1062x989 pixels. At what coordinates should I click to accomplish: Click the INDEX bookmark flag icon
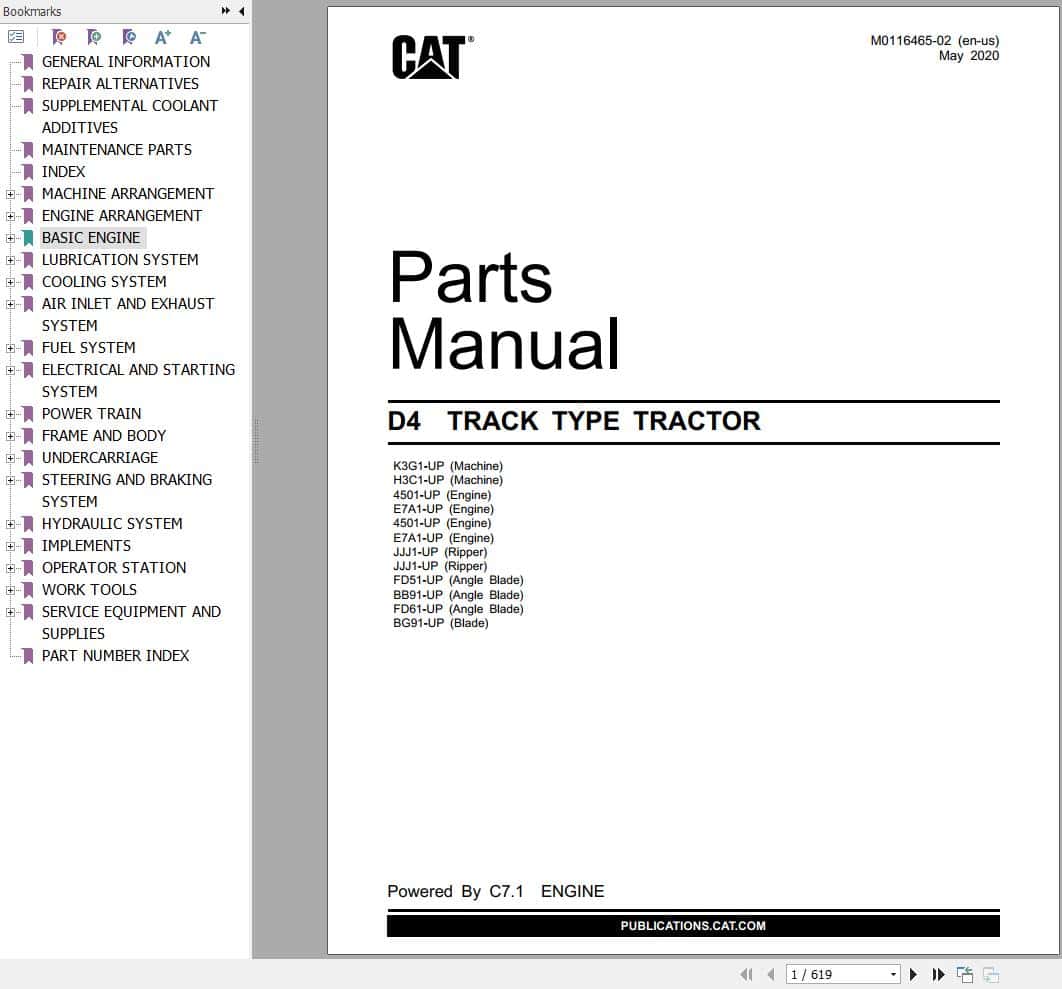click(x=28, y=171)
